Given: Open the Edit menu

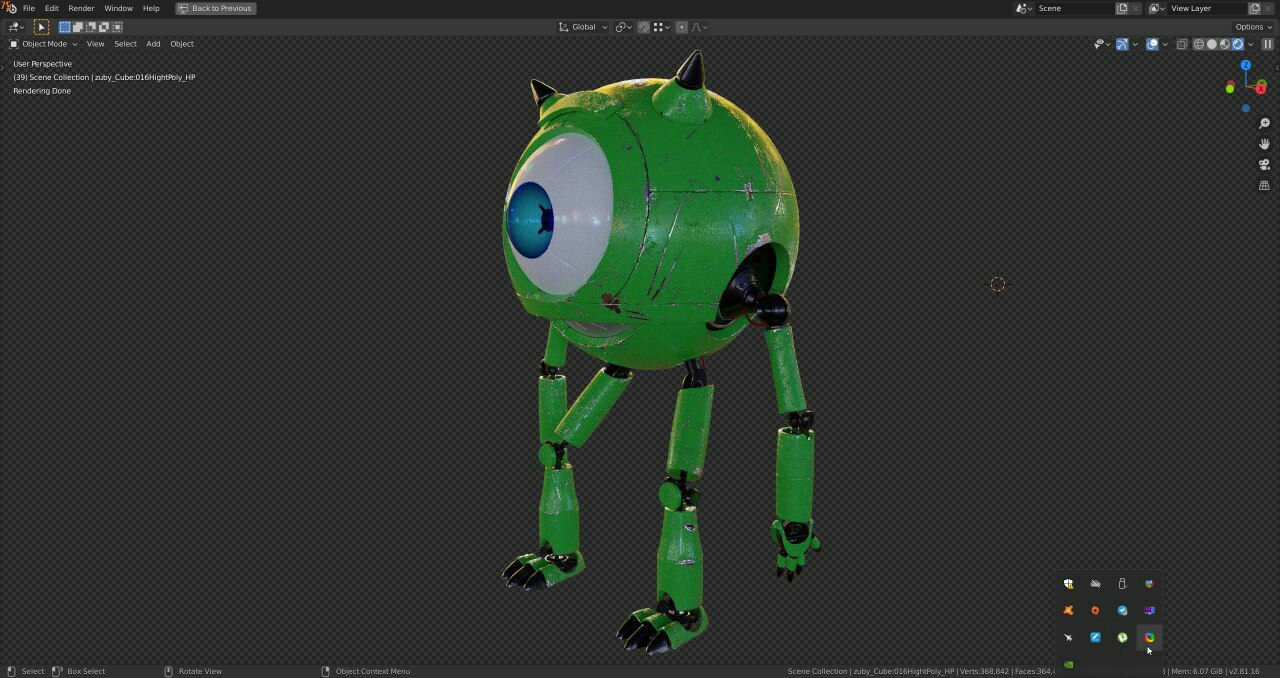Looking at the screenshot, I should [52, 8].
